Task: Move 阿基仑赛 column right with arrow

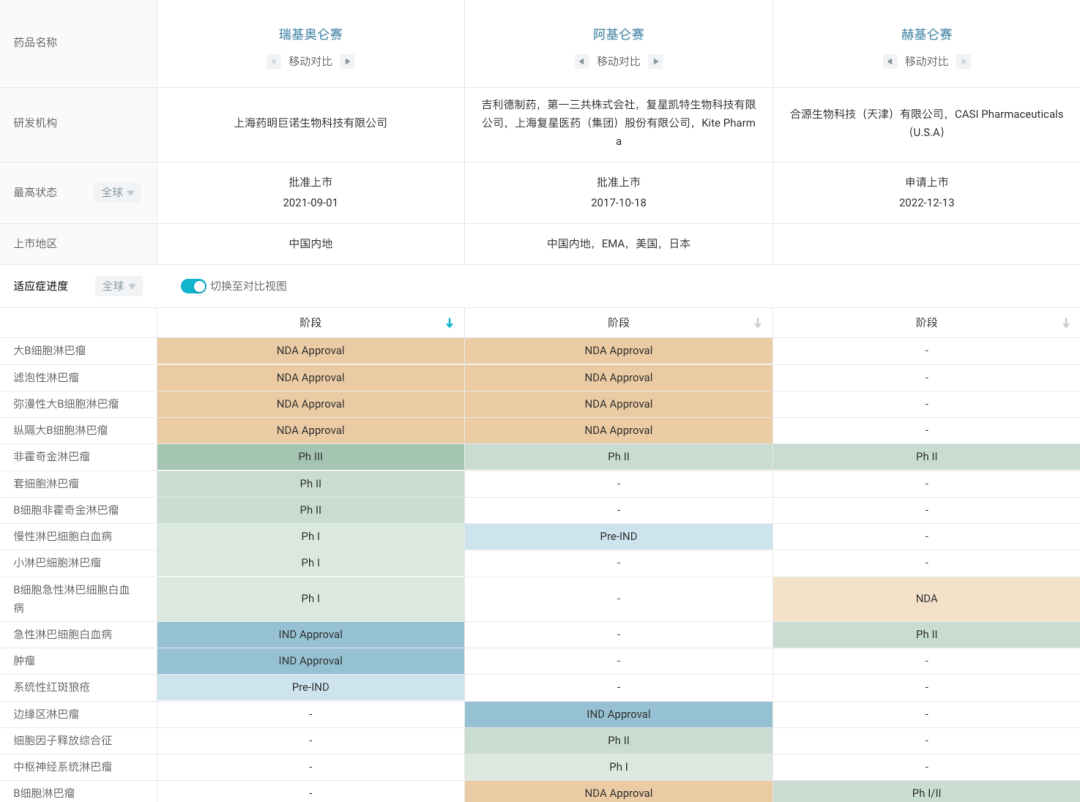Action: pyautogui.click(x=656, y=61)
